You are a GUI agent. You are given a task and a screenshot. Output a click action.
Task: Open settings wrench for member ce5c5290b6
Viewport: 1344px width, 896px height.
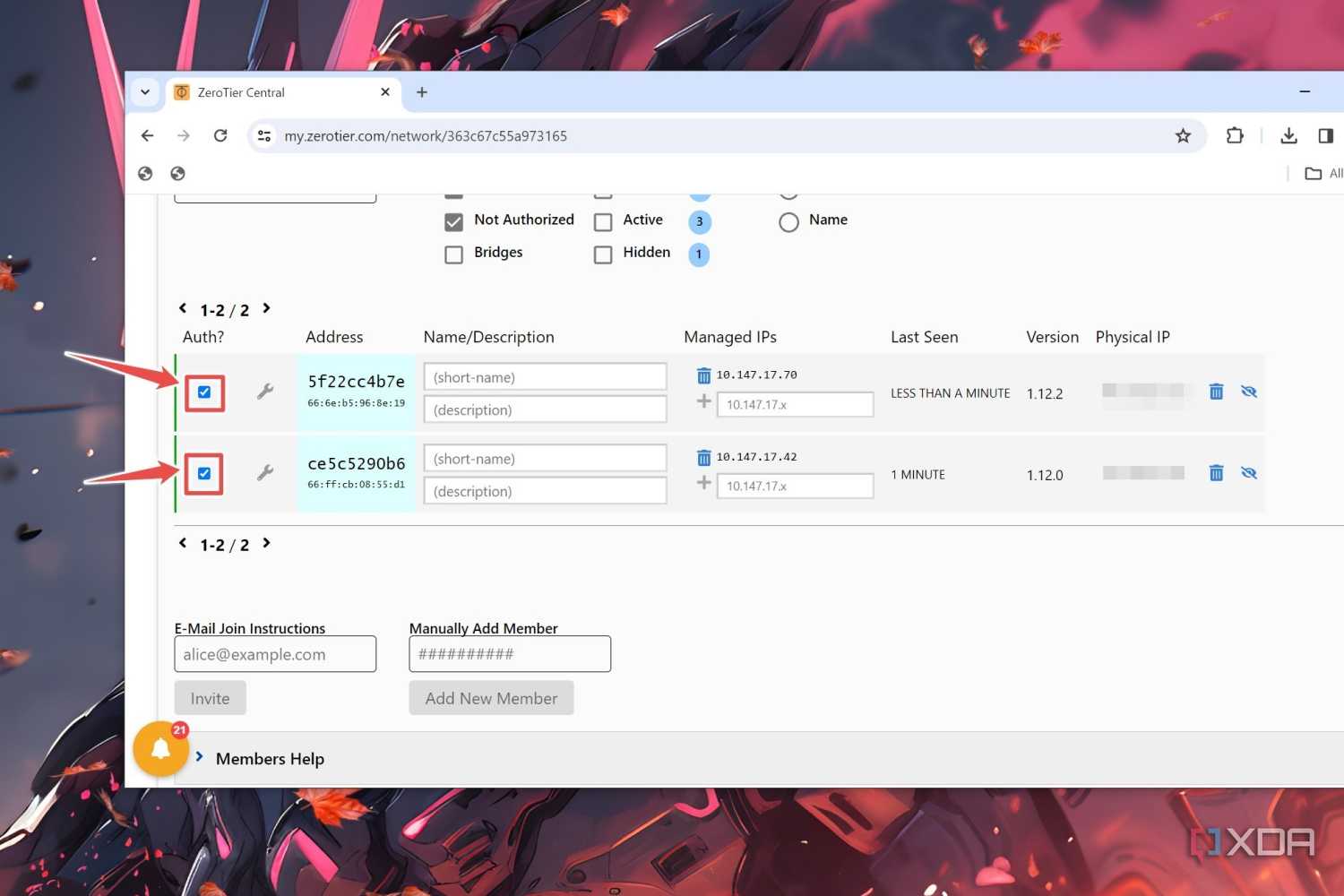pyautogui.click(x=265, y=473)
